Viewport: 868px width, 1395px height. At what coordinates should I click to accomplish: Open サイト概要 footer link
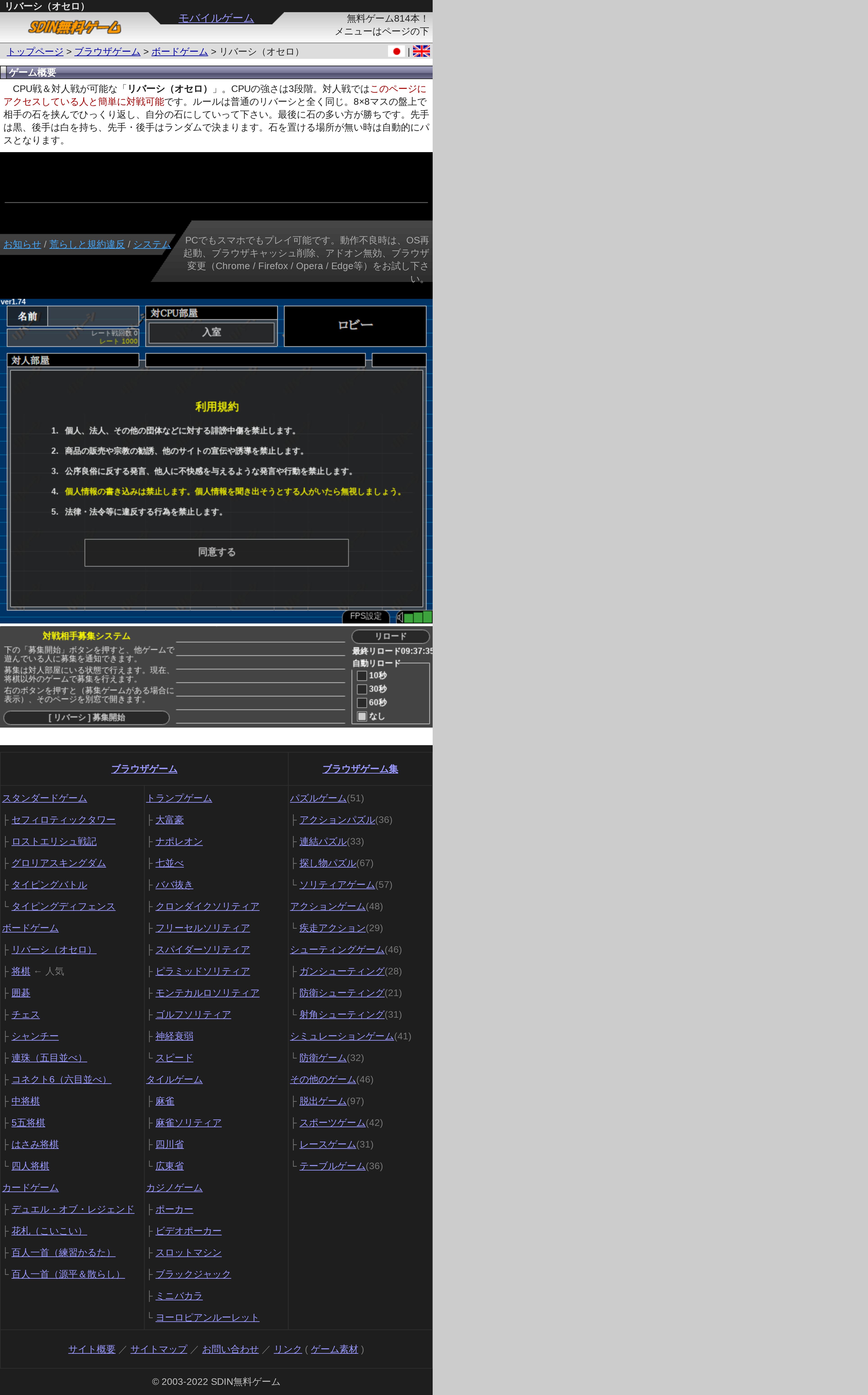coord(92,1350)
